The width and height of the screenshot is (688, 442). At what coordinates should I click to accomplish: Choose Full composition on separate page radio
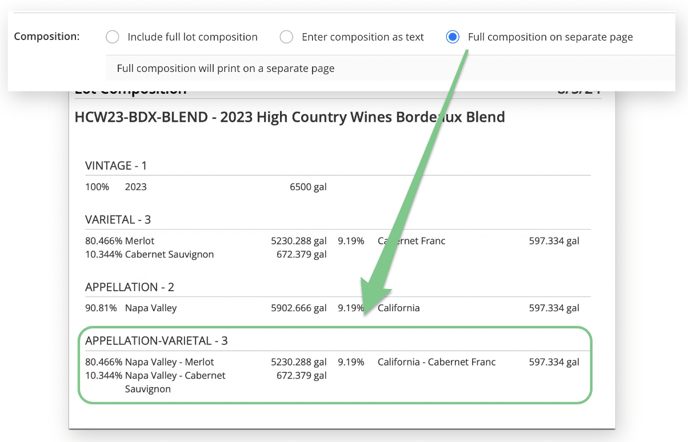point(452,37)
